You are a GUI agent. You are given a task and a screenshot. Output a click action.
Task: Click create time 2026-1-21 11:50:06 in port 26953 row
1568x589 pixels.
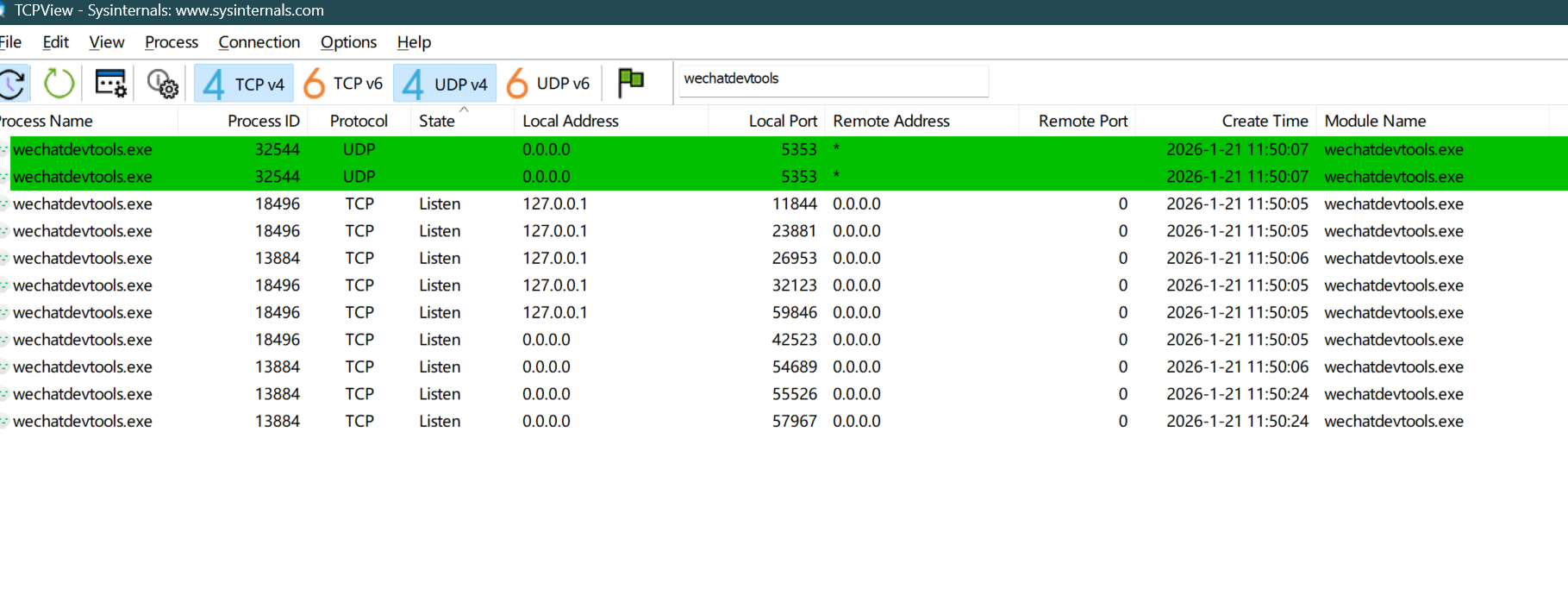tap(1237, 258)
